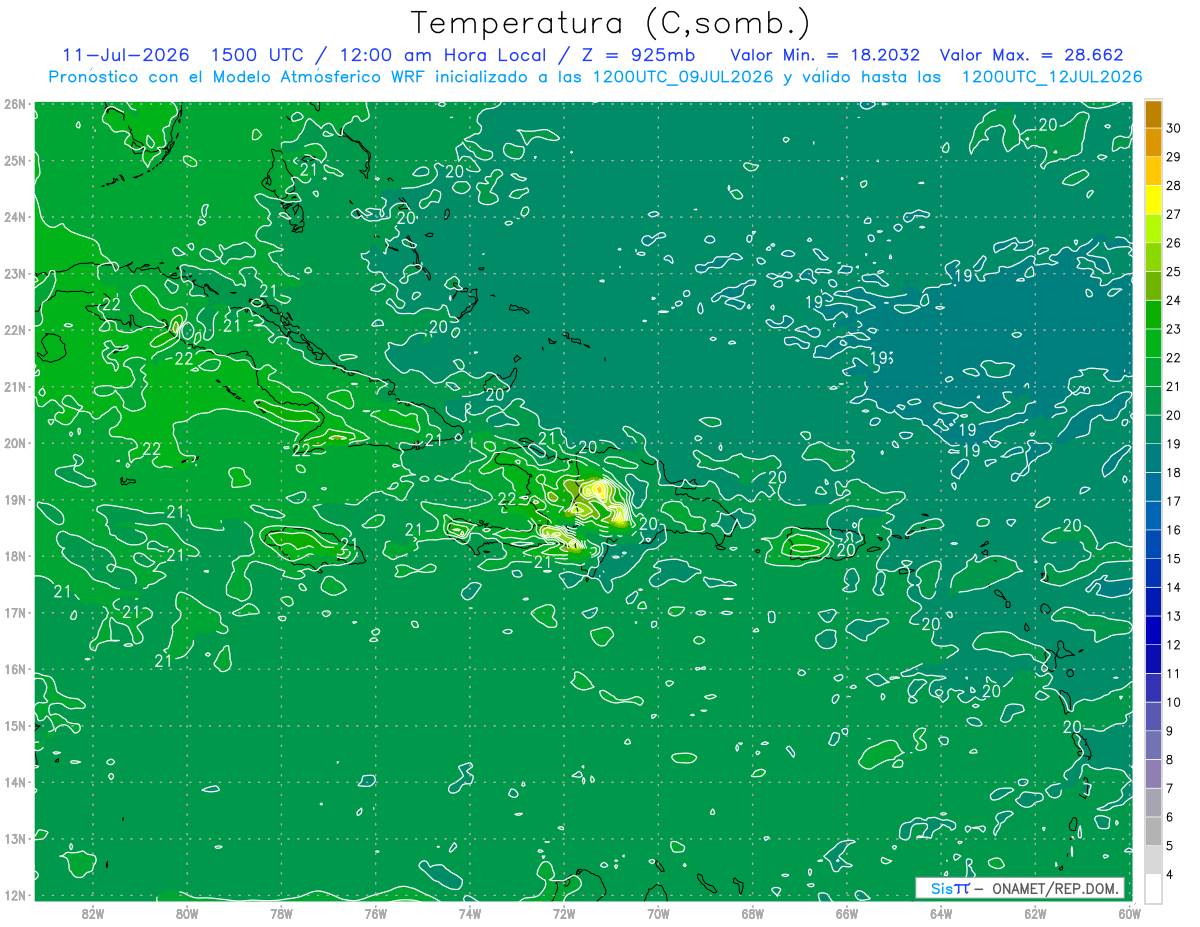
Task: Click the blue colorbar segment between 15 and 16
Action: pyautogui.click(x=1153, y=544)
